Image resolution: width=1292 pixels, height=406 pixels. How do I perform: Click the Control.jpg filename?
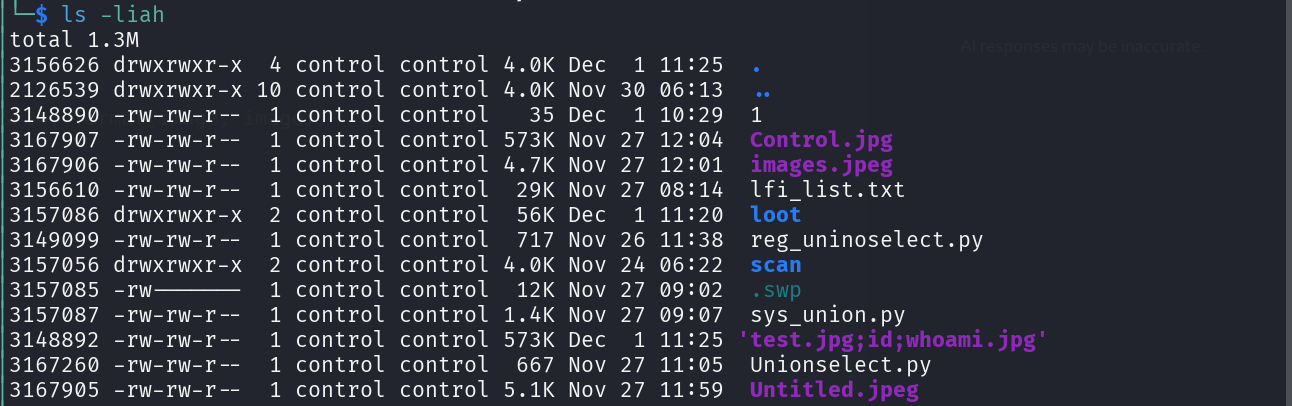pyautogui.click(x=820, y=140)
